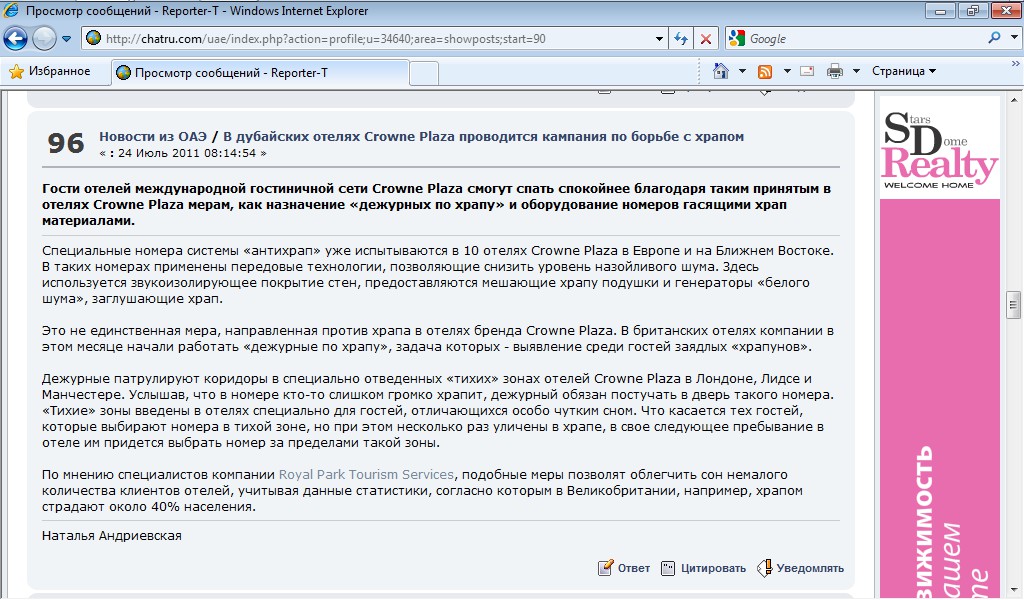This screenshot has width=1024, height=600.
Task: Go back with the browser Back arrow
Action: pyautogui.click(x=15, y=39)
